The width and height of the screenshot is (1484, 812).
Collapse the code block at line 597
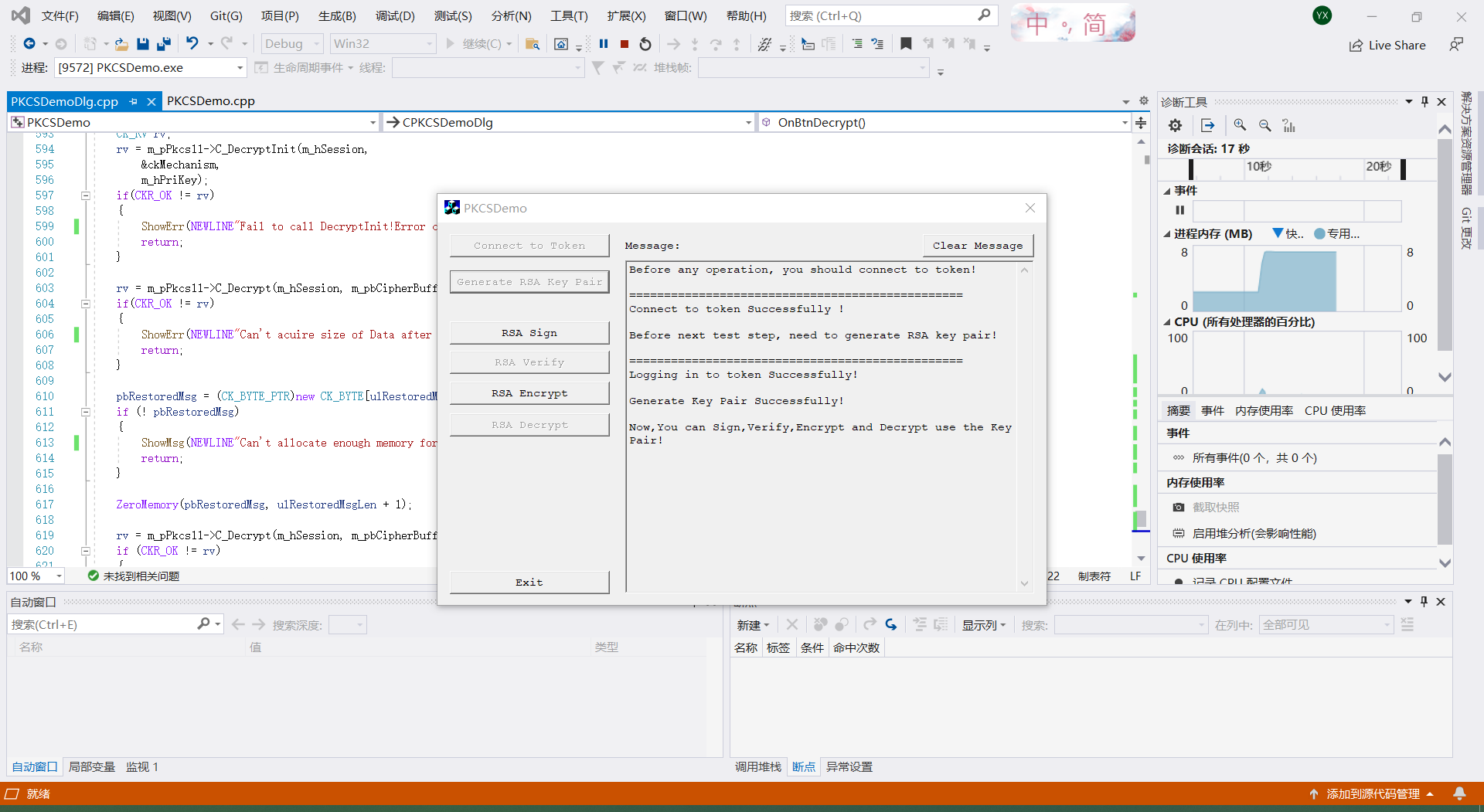86,195
